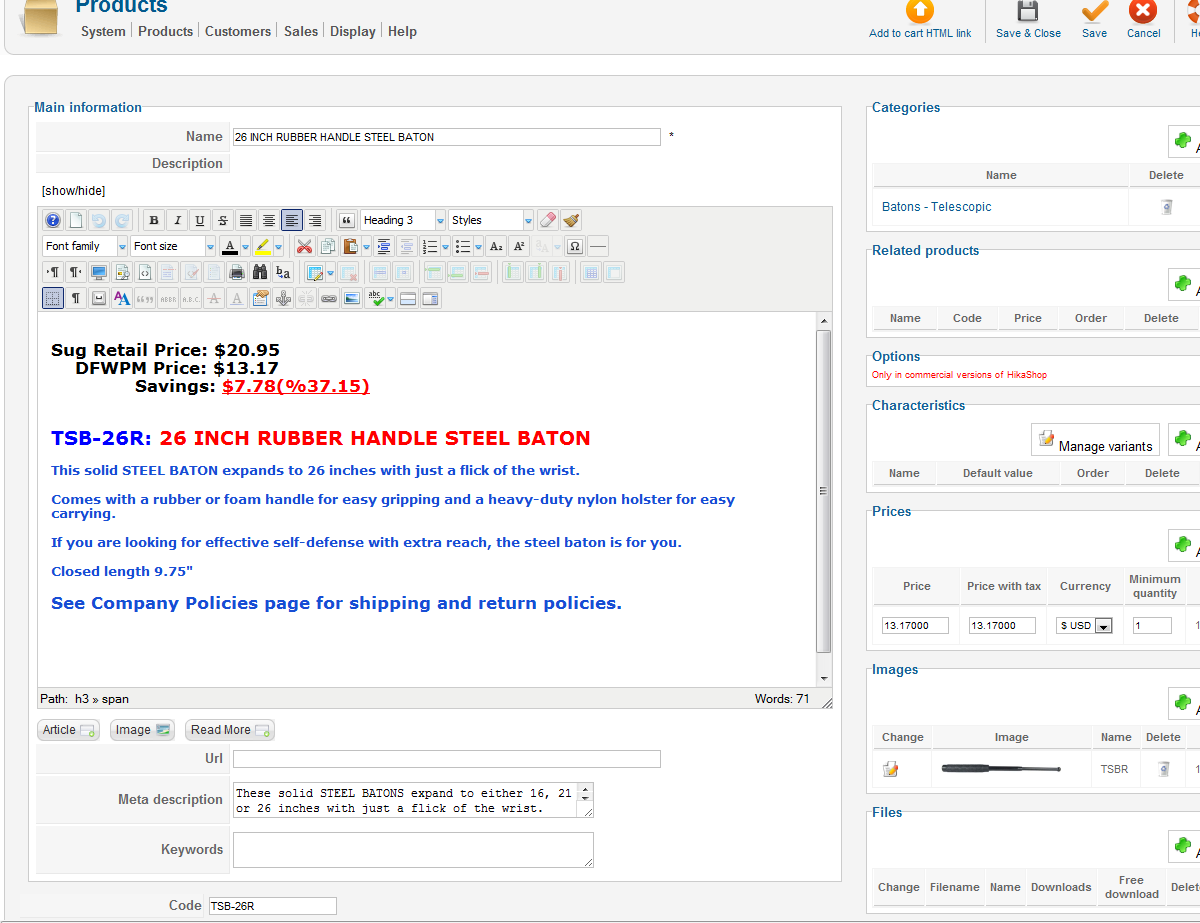Open the Sales menu
Viewport: 1200px width, 923px height.
point(300,31)
